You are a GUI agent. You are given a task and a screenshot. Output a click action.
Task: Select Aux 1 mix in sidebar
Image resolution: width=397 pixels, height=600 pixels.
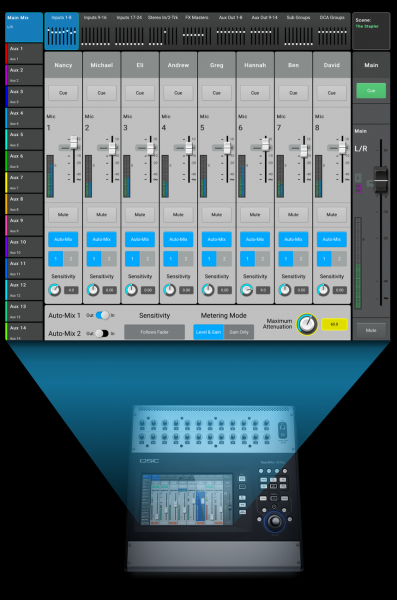(x=24, y=54)
